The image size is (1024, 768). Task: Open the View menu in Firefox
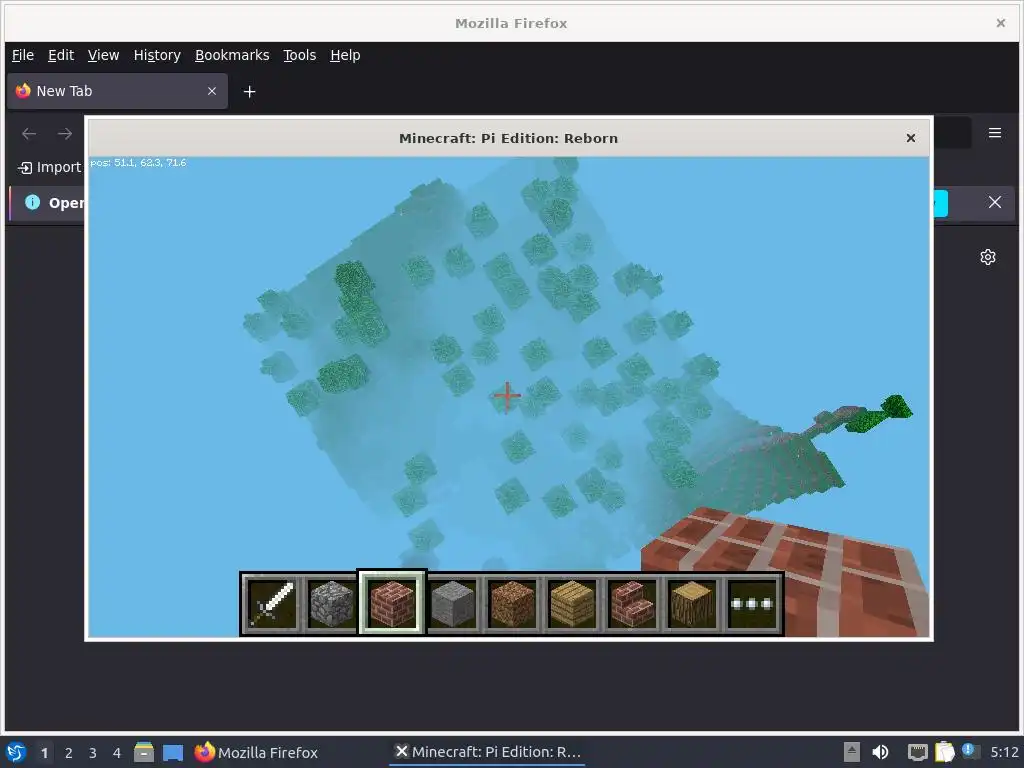click(x=103, y=56)
